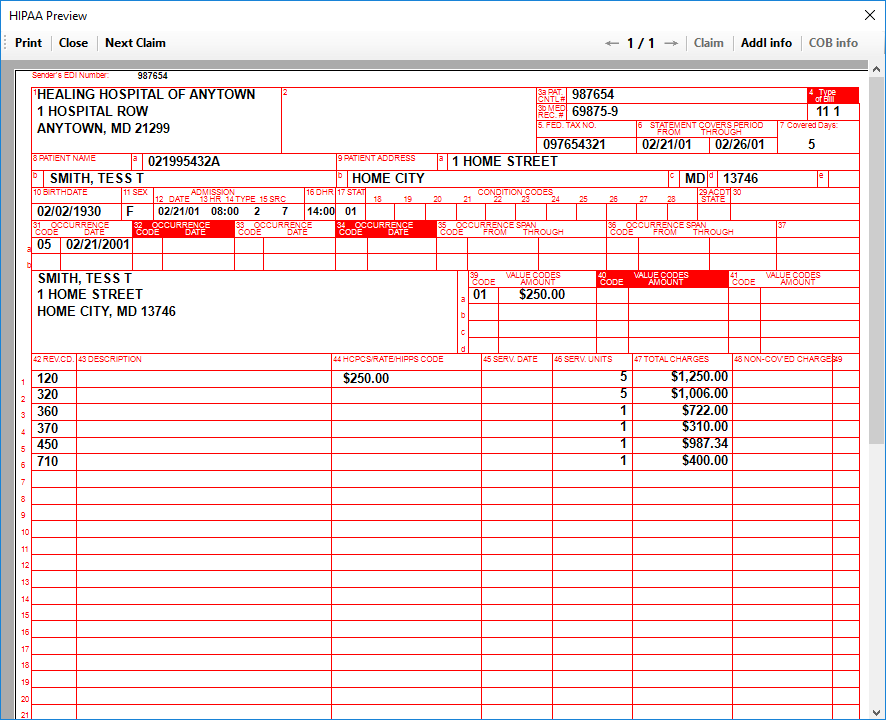Click occurrence code 05

44,245
